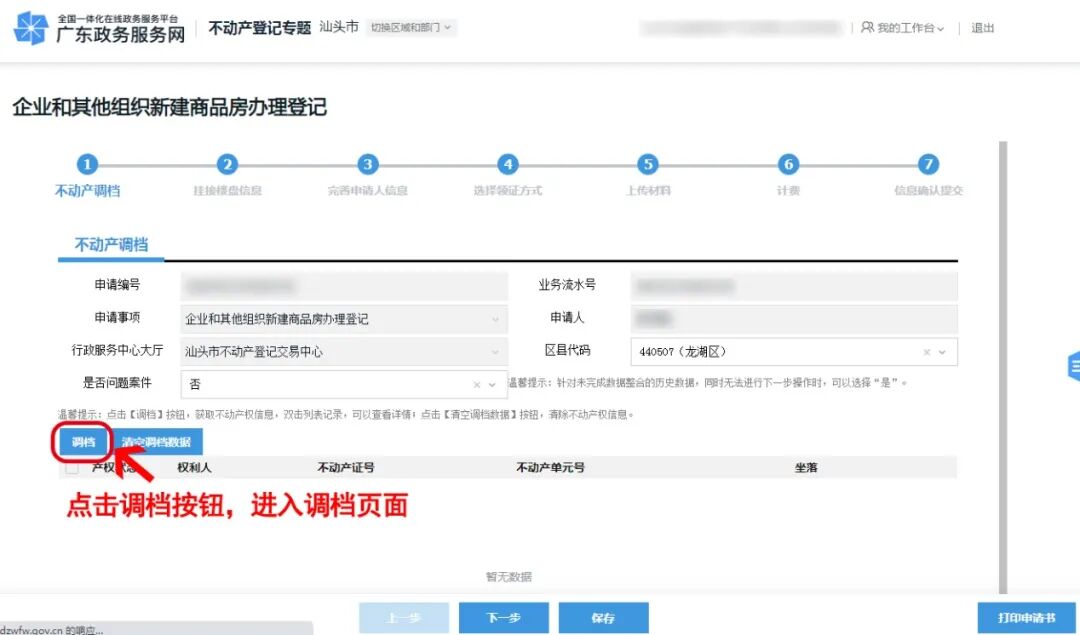点击步骤图标 4「选择领证方式」
1080x635 pixels.
click(x=507, y=164)
